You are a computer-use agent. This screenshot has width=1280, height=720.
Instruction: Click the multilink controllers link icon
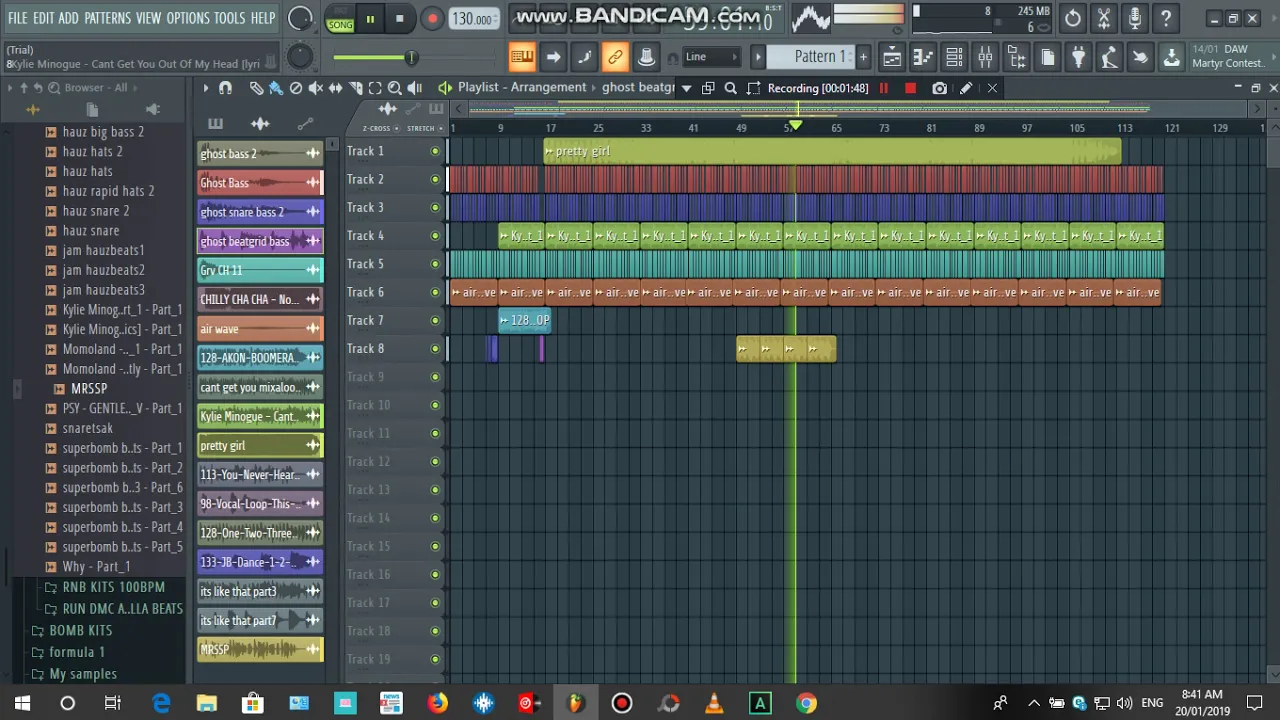615,57
